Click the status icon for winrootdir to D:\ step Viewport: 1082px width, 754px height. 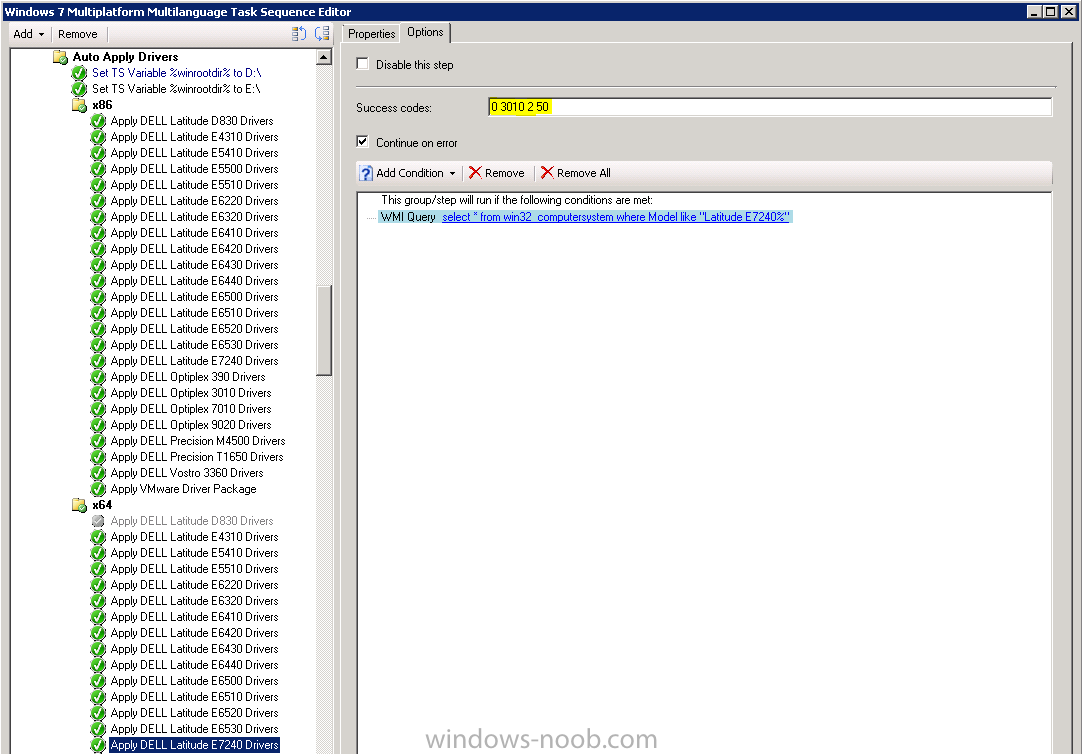(79, 73)
